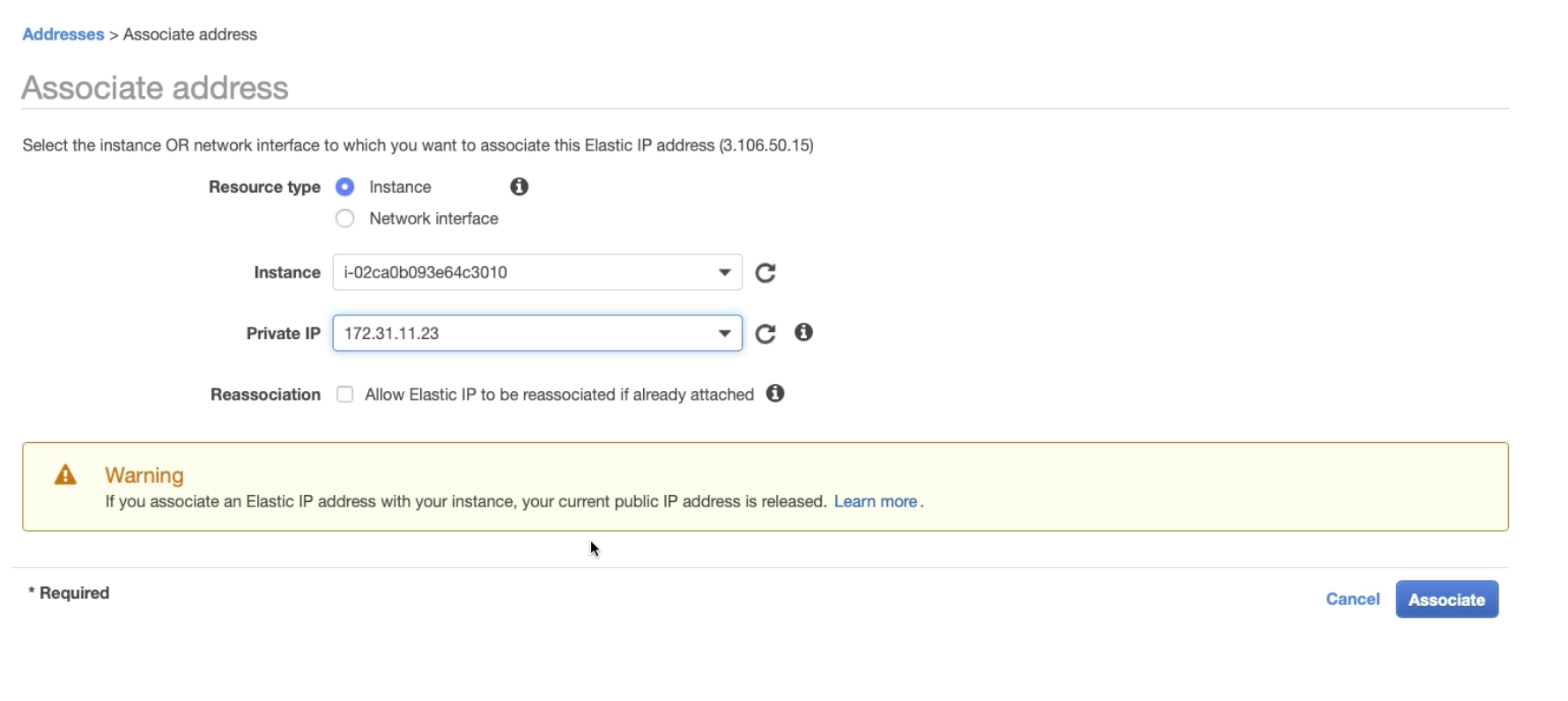Choose the Network interface radio button
This screenshot has width=1568, height=701.
(345, 218)
